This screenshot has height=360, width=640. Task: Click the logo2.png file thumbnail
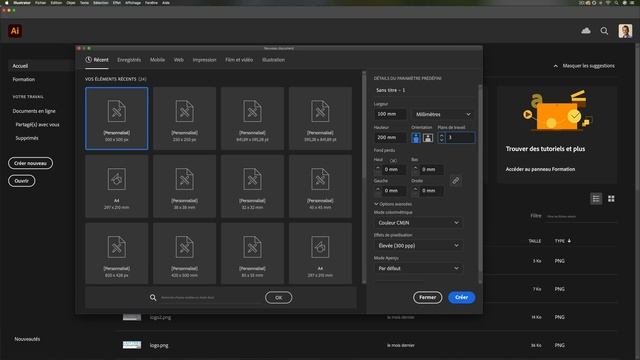coord(132,317)
